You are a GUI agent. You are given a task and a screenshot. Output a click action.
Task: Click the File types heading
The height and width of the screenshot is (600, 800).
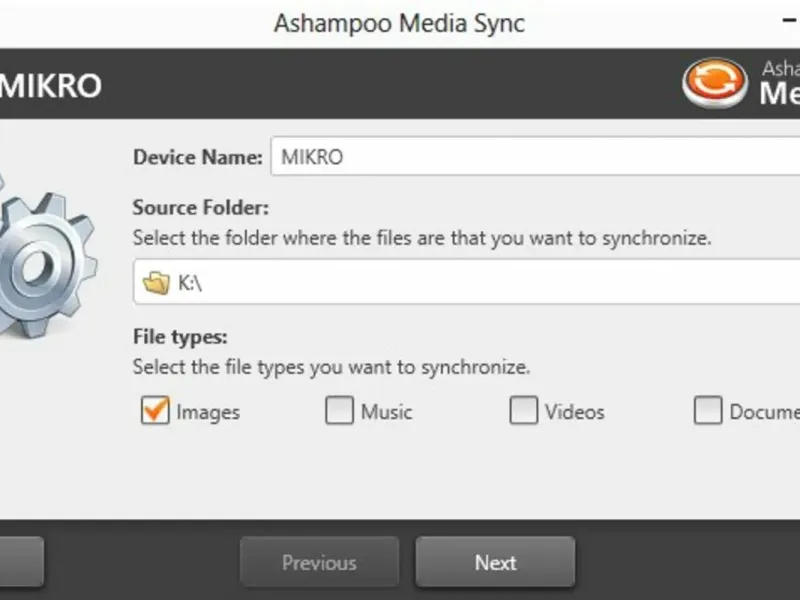pos(180,337)
